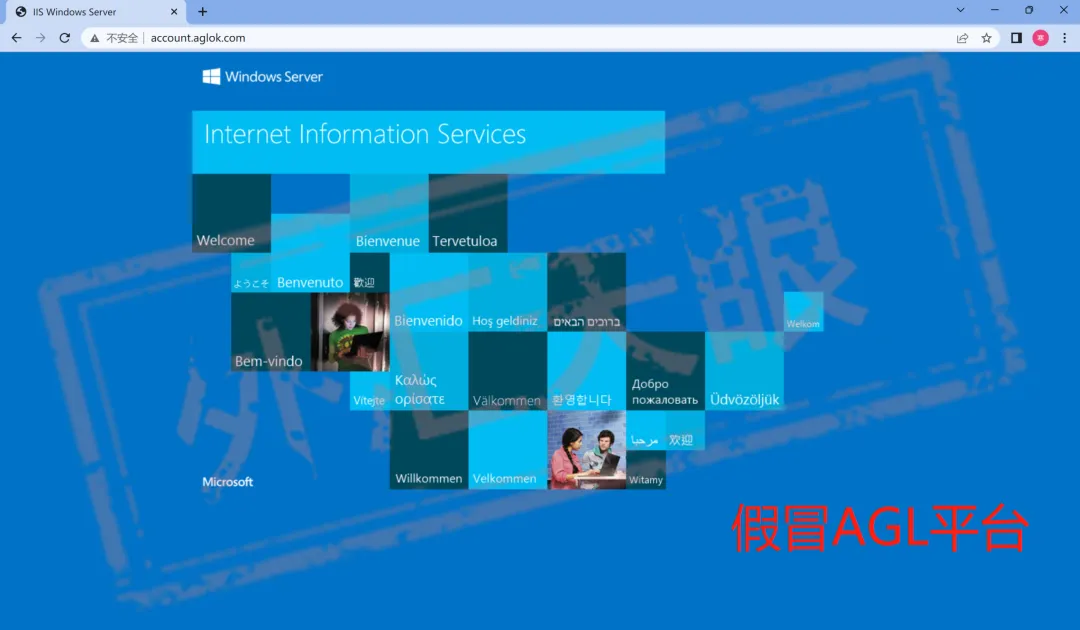Click the Velkommen tile
The image size is (1080, 630).
tap(508, 450)
